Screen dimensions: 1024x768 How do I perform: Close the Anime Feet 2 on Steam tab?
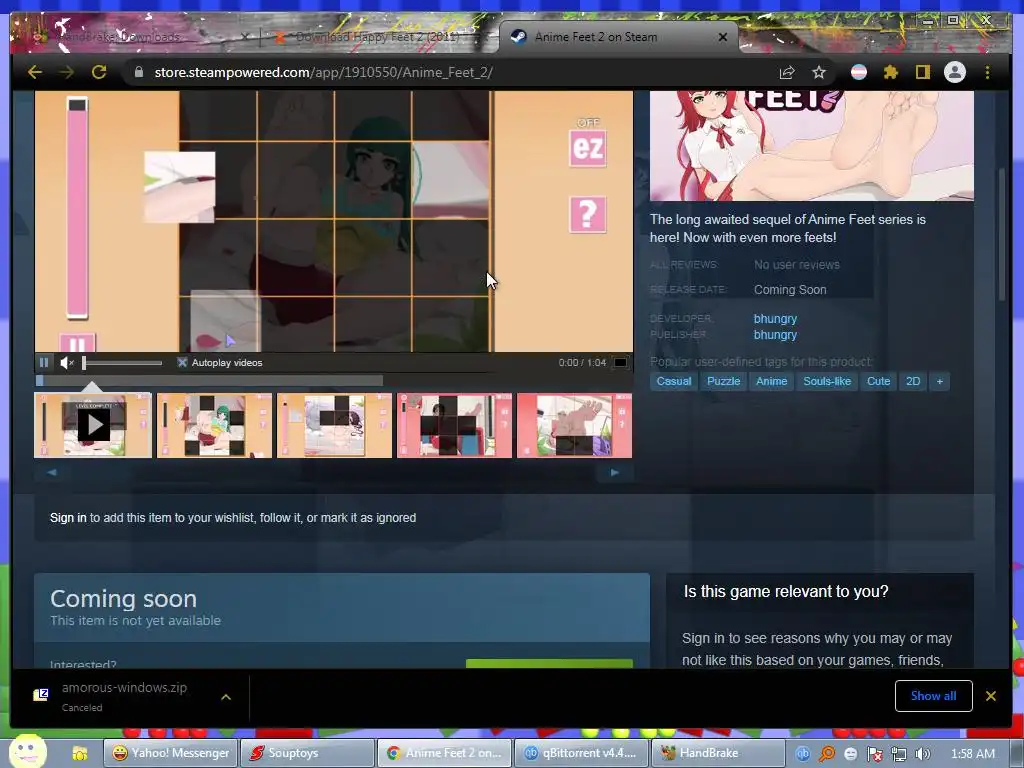pos(723,37)
